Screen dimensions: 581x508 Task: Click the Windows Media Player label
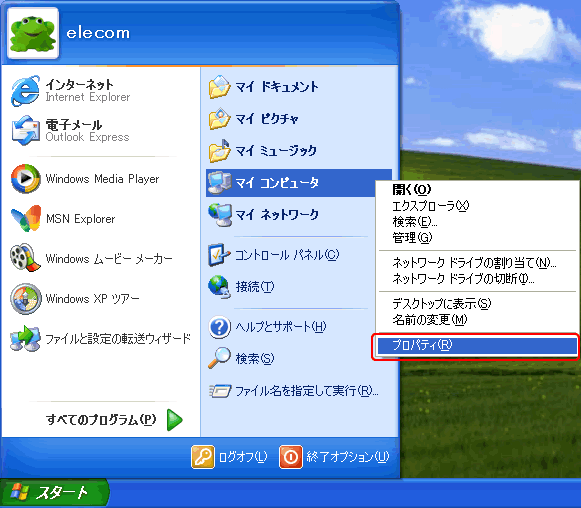(102, 179)
